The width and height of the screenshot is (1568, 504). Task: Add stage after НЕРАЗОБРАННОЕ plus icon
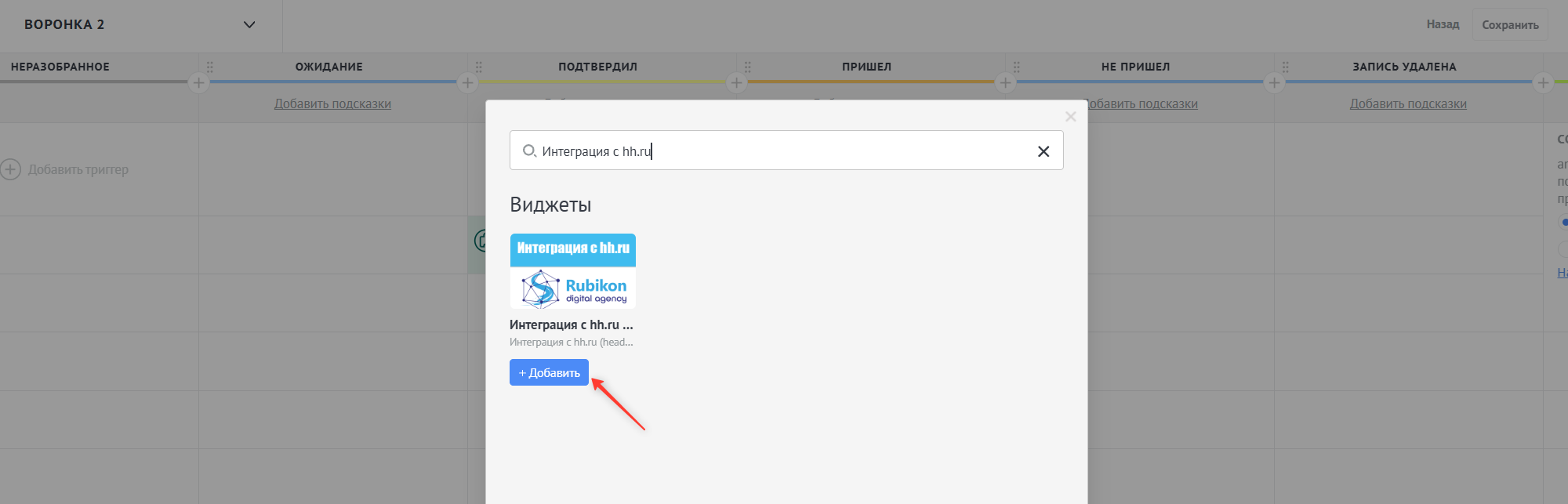198,82
